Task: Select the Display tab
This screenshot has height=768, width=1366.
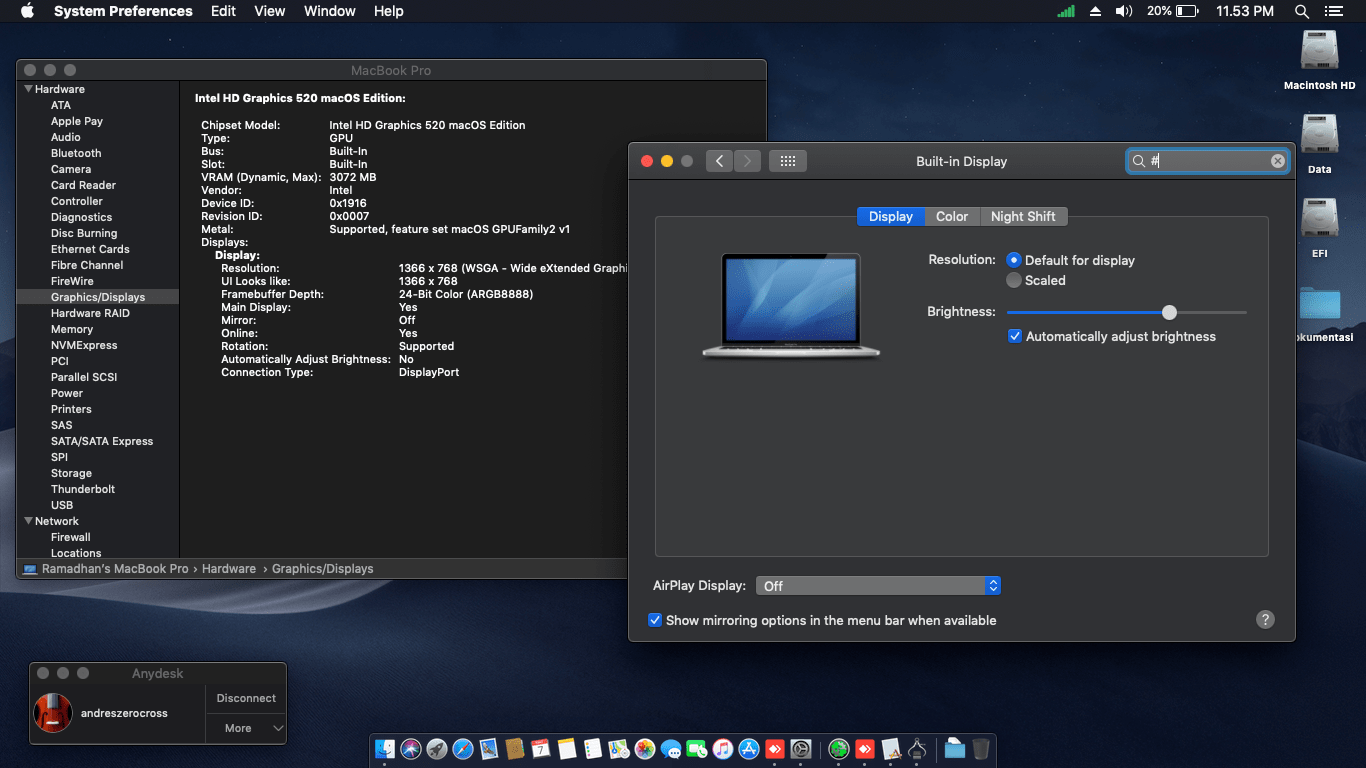Action: [x=891, y=216]
